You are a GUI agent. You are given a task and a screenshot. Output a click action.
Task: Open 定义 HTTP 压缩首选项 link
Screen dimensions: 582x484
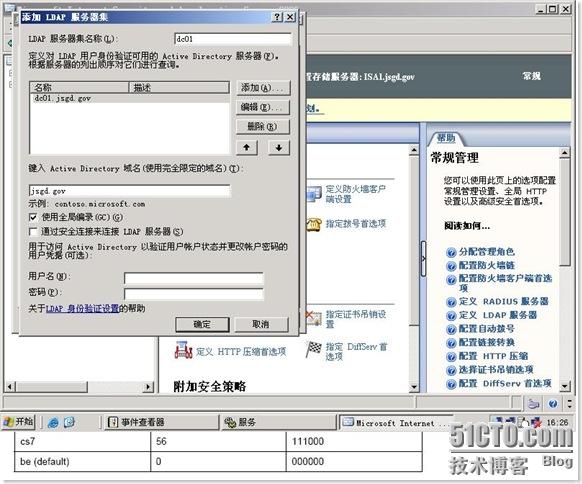tap(241, 351)
